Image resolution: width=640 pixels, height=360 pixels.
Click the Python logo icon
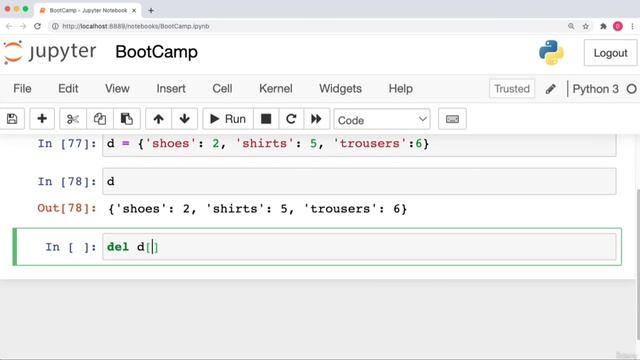(x=551, y=53)
